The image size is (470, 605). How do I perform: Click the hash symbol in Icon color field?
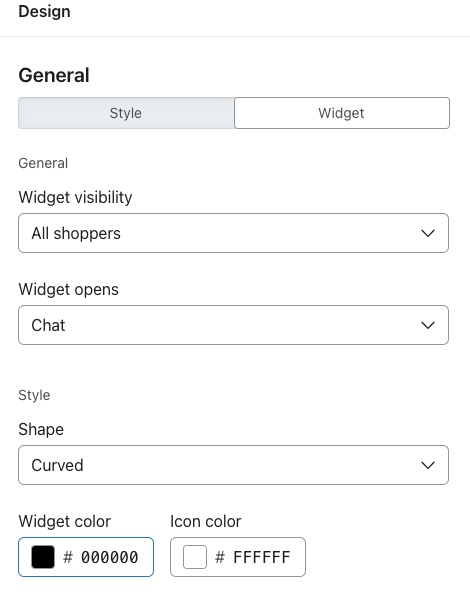[x=220, y=557]
